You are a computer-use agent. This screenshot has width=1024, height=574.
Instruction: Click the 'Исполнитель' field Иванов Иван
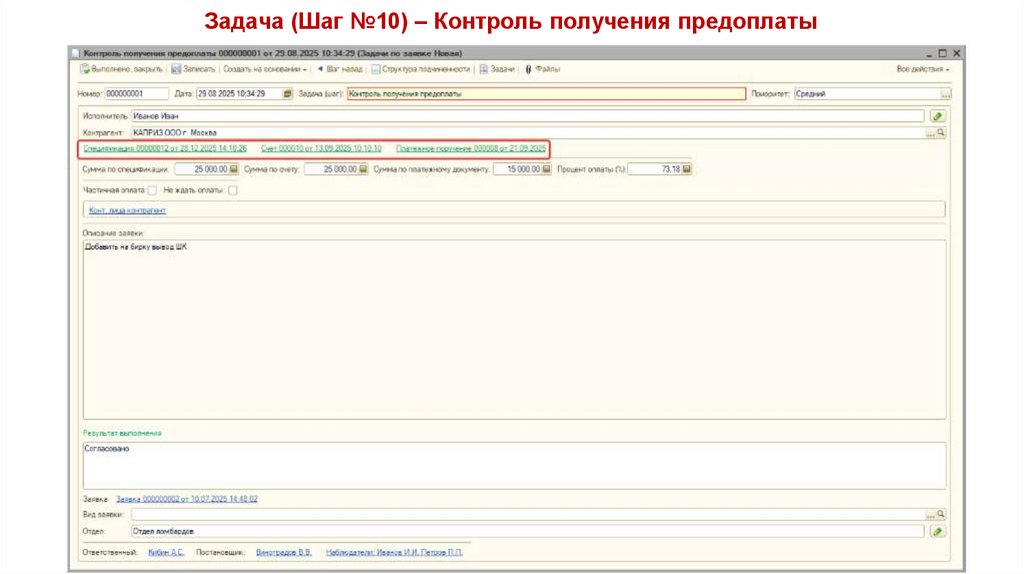(527, 116)
